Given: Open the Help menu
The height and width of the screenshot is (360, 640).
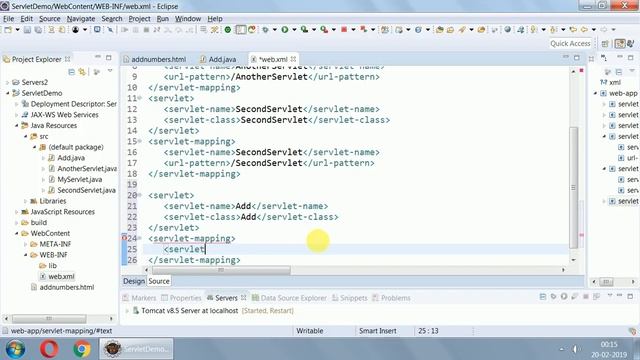Looking at the screenshot, I should coord(215,19).
